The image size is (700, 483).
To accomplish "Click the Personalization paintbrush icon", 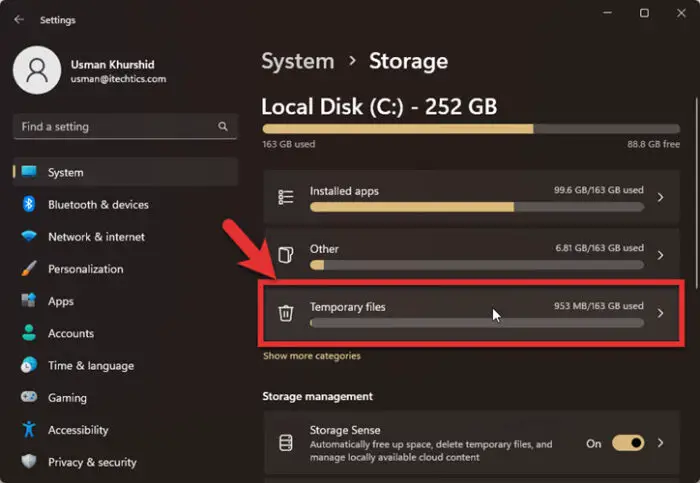I will point(29,269).
